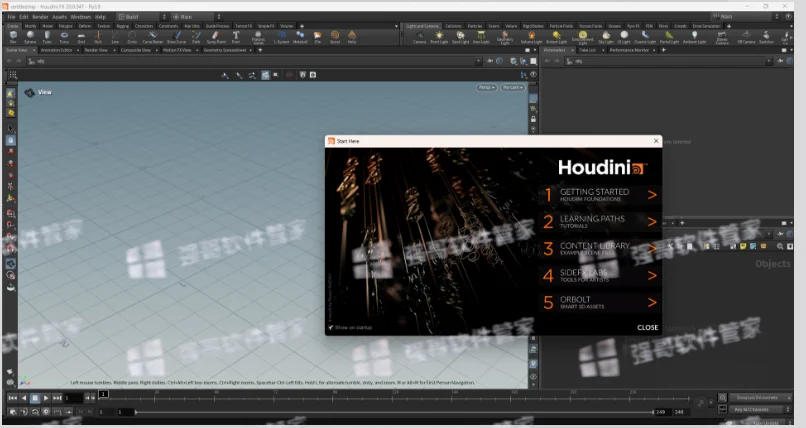Add a Sky Light

pyautogui.click(x=606, y=37)
